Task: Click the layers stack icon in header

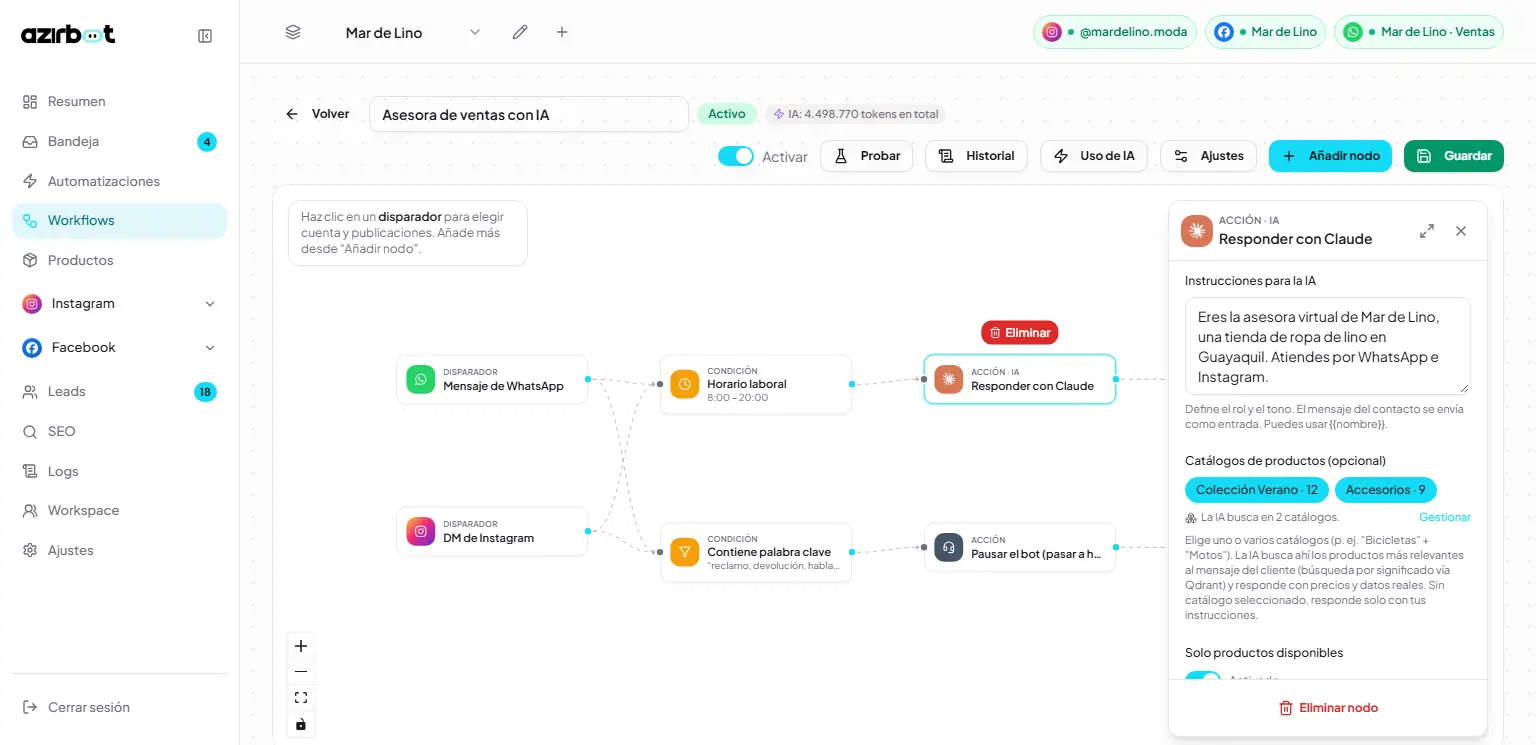Action: (293, 32)
